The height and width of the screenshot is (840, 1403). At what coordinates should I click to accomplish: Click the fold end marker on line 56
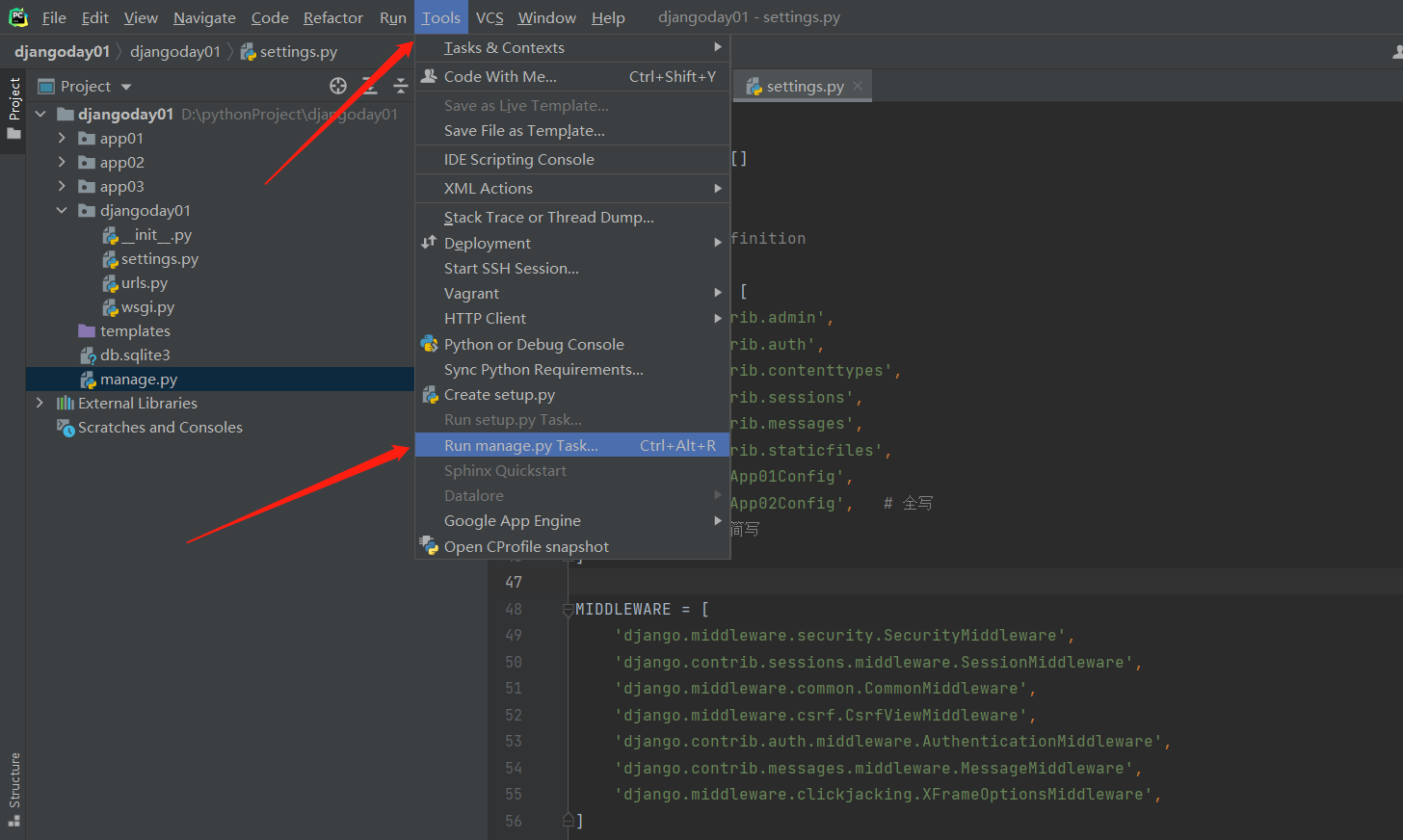[x=569, y=821]
